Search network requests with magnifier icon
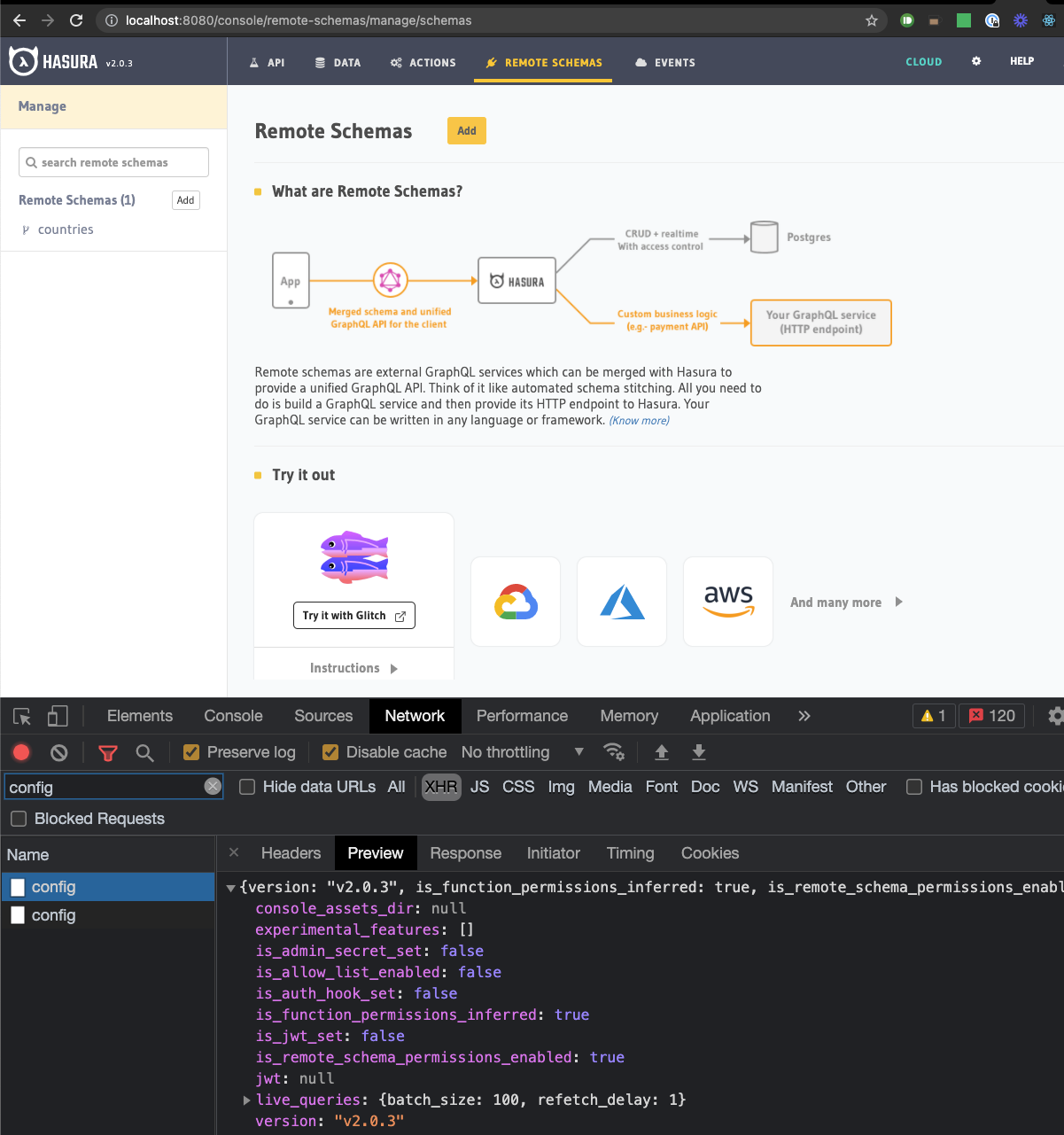Screen dimensions: 1064x1135 [x=144, y=751]
